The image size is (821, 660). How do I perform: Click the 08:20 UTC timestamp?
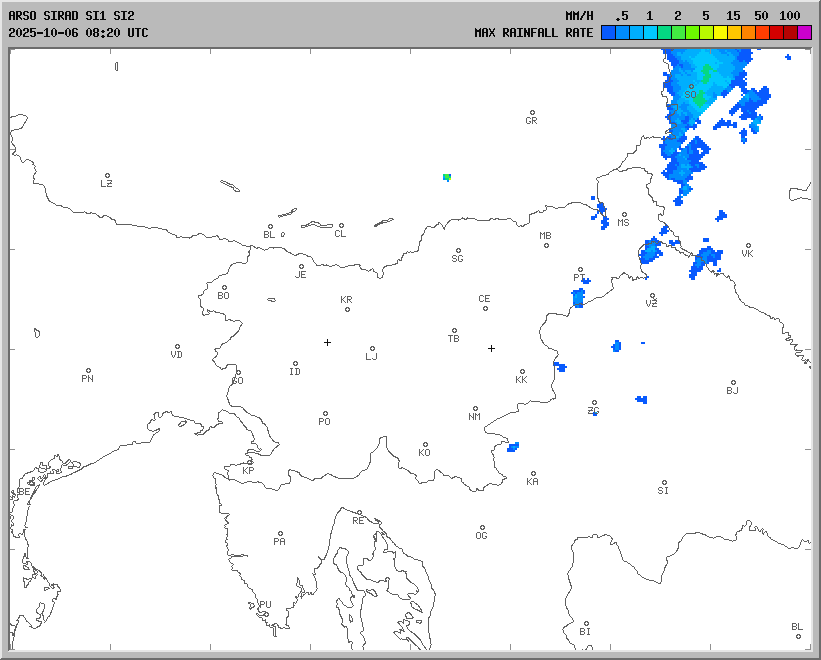(x=111, y=32)
